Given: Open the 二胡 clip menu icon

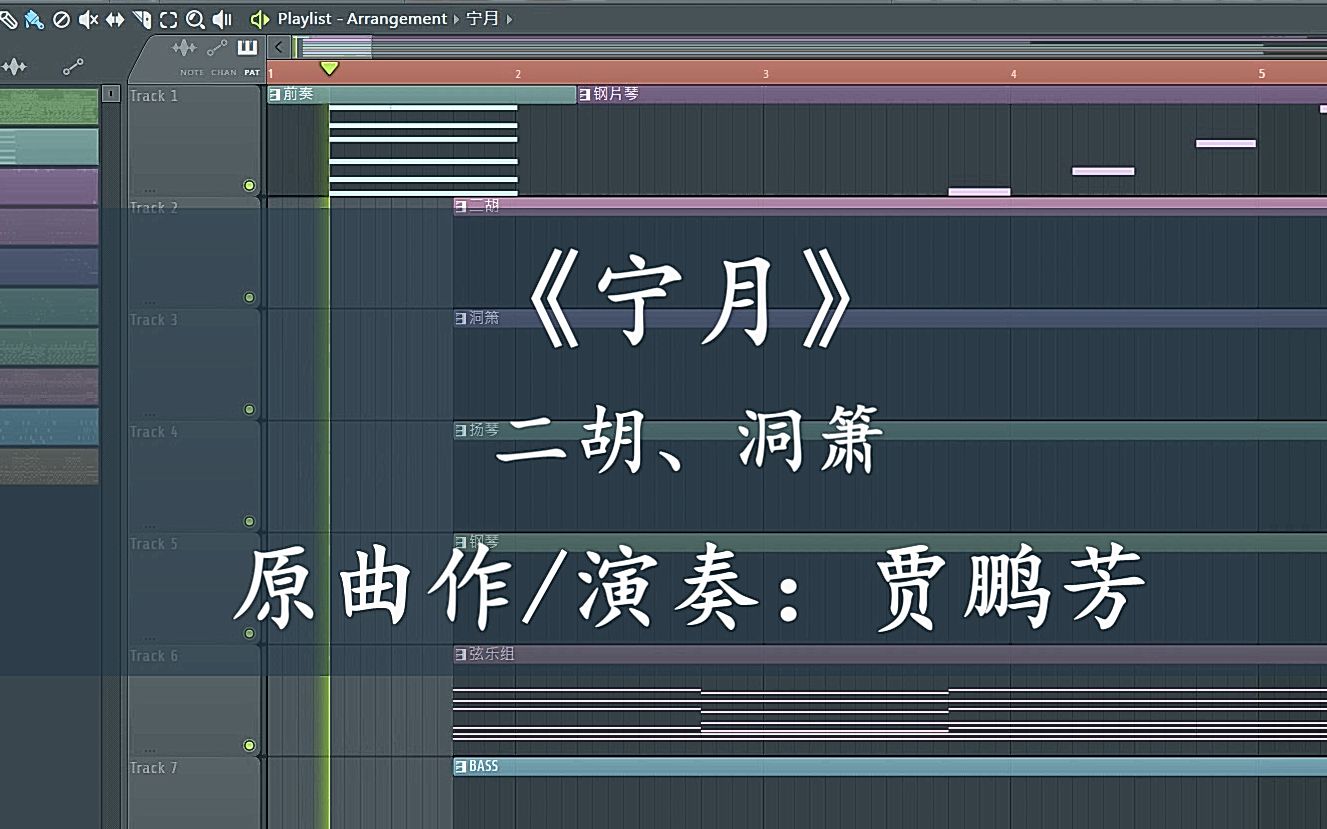Looking at the screenshot, I should coord(461,207).
